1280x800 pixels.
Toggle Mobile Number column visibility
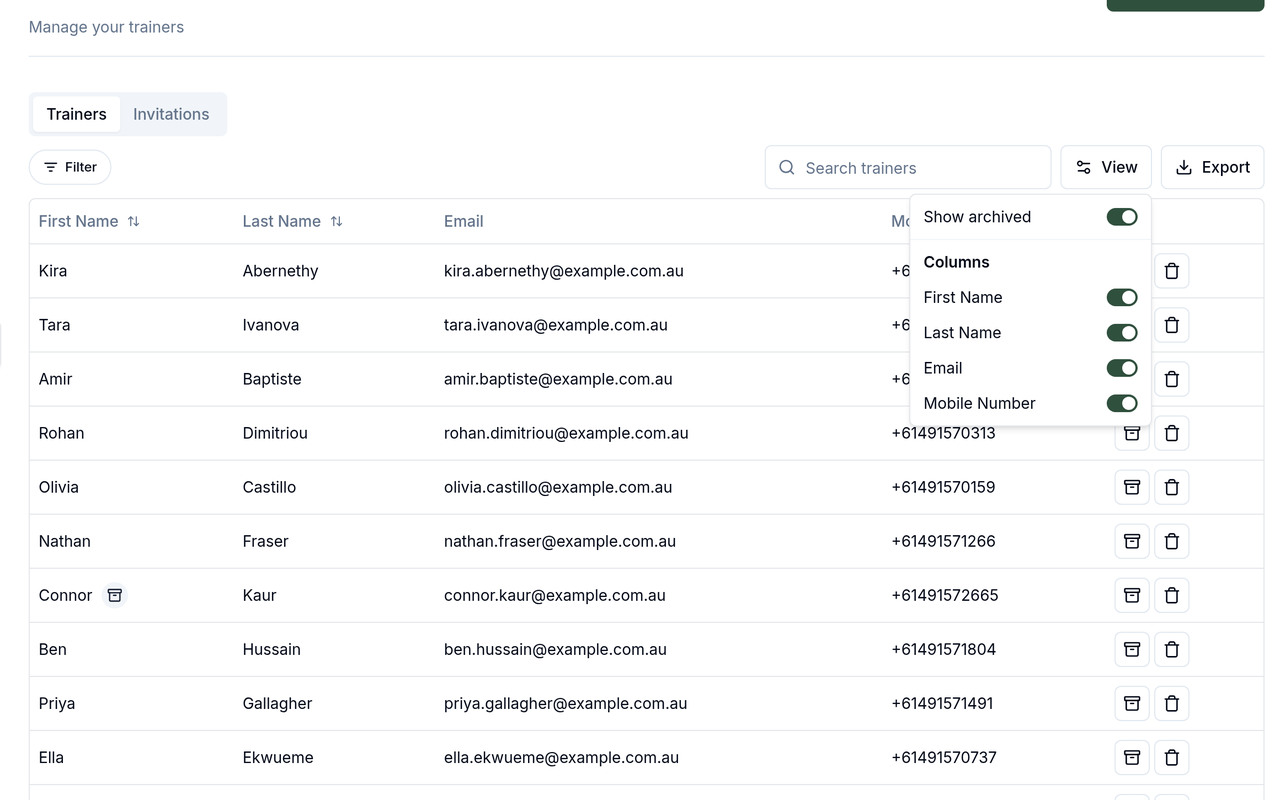[x=1122, y=403]
